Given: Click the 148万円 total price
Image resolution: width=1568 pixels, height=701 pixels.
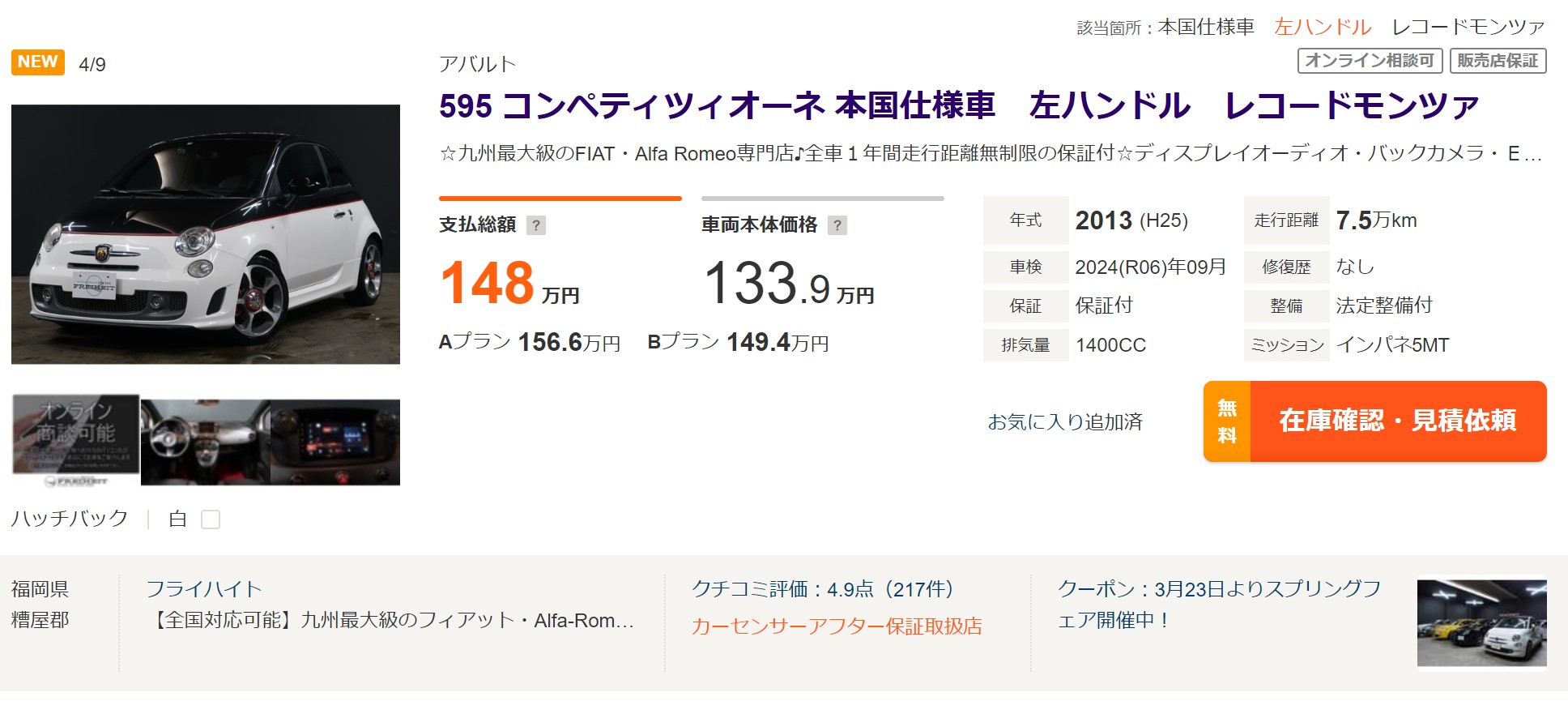Looking at the screenshot, I should pos(509,283).
